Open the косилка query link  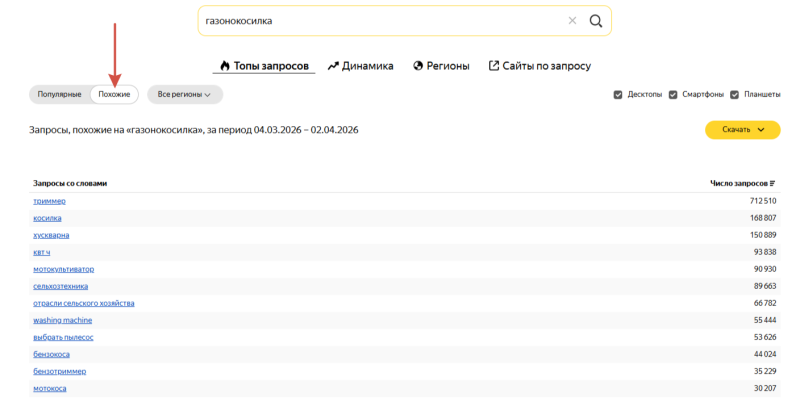(47, 218)
